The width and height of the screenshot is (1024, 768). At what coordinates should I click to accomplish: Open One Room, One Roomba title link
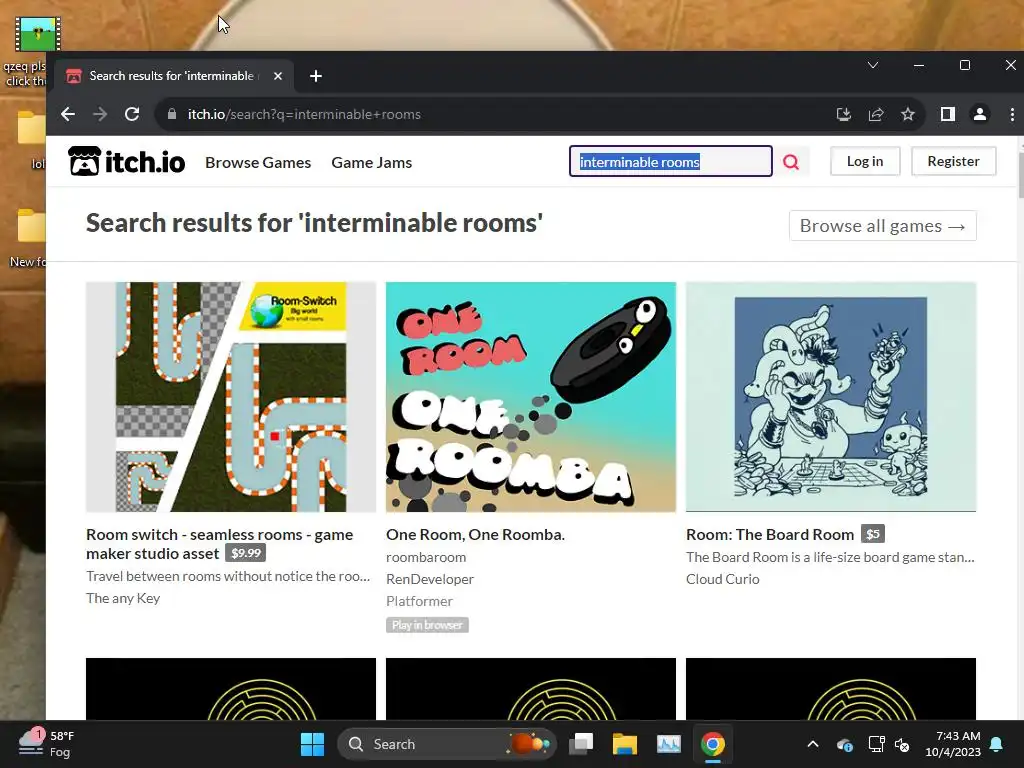click(475, 535)
